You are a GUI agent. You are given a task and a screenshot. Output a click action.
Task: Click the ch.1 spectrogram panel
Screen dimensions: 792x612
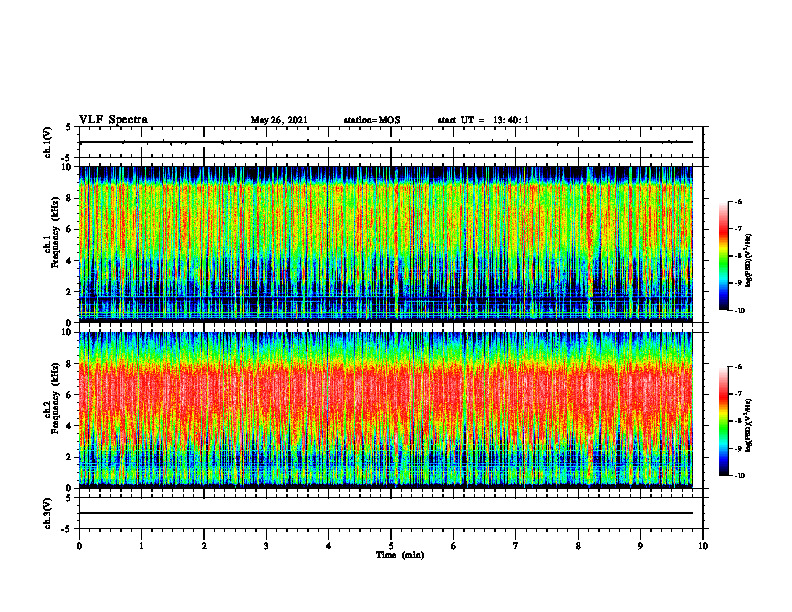click(386, 244)
